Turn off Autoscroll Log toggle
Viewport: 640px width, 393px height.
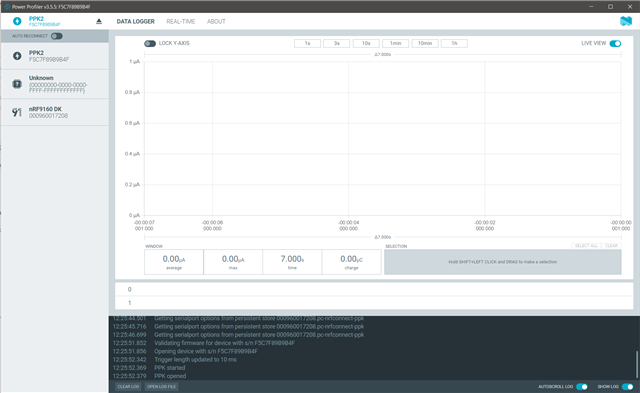point(582,386)
